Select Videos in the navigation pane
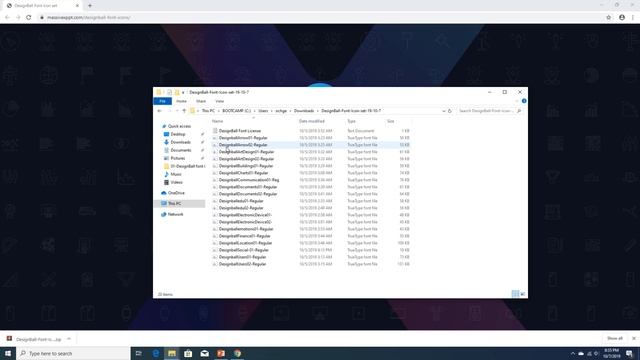Image resolution: width=640 pixels, height=360 pixels. point(176,182)
